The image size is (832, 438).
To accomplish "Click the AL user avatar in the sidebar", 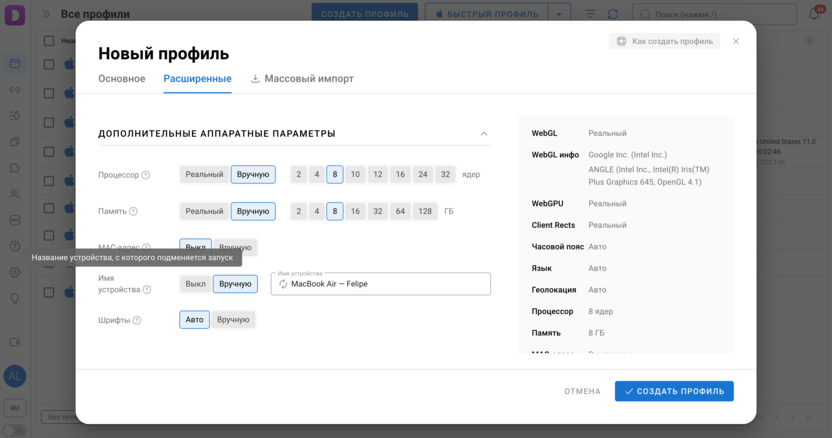I will (15, 376).
